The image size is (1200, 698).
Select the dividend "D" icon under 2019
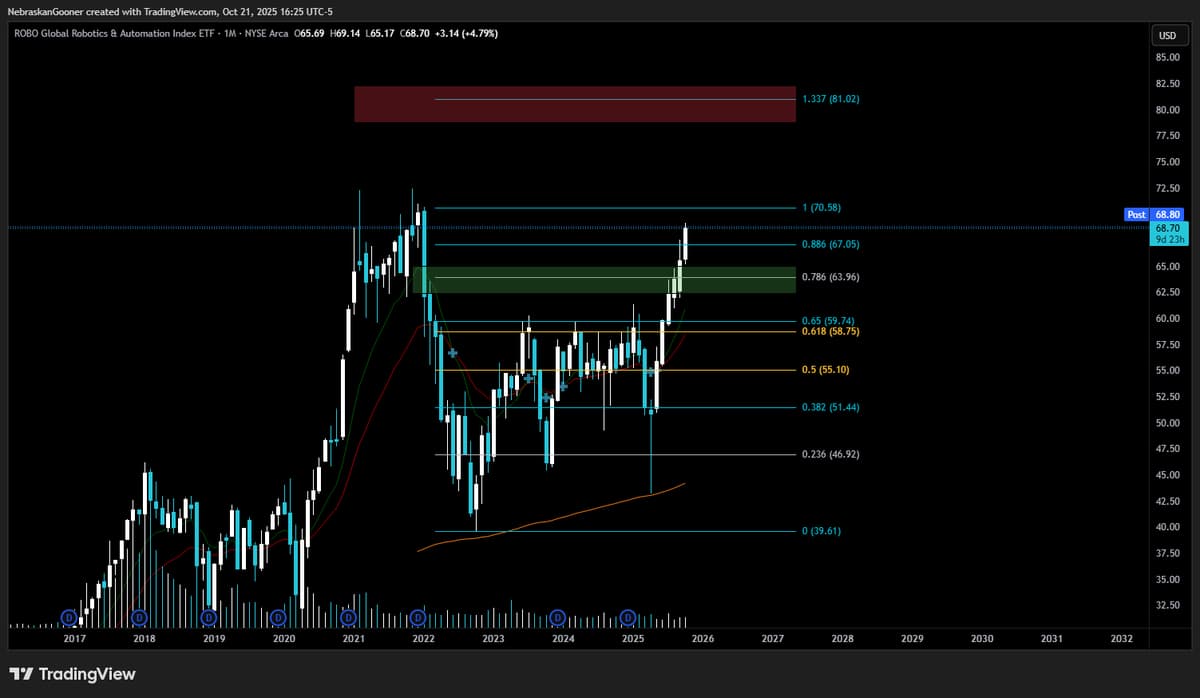[x=208, y=618]
